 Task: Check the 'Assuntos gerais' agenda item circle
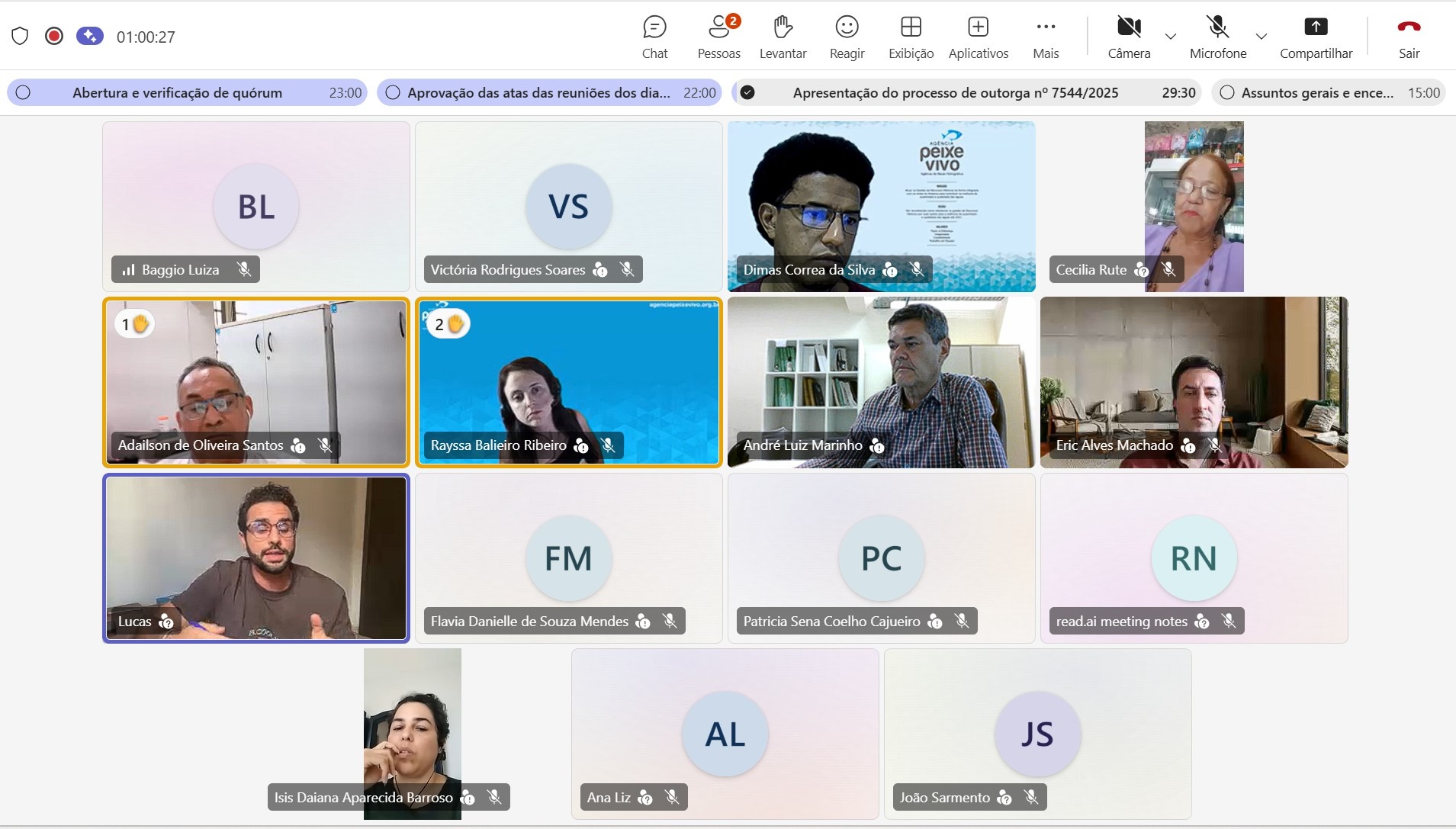point(1227,93)
